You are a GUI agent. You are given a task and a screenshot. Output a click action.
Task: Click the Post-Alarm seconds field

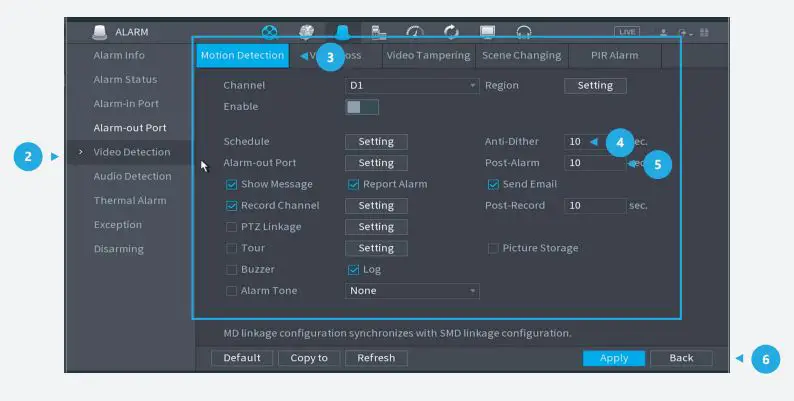(x=596, y=163)
